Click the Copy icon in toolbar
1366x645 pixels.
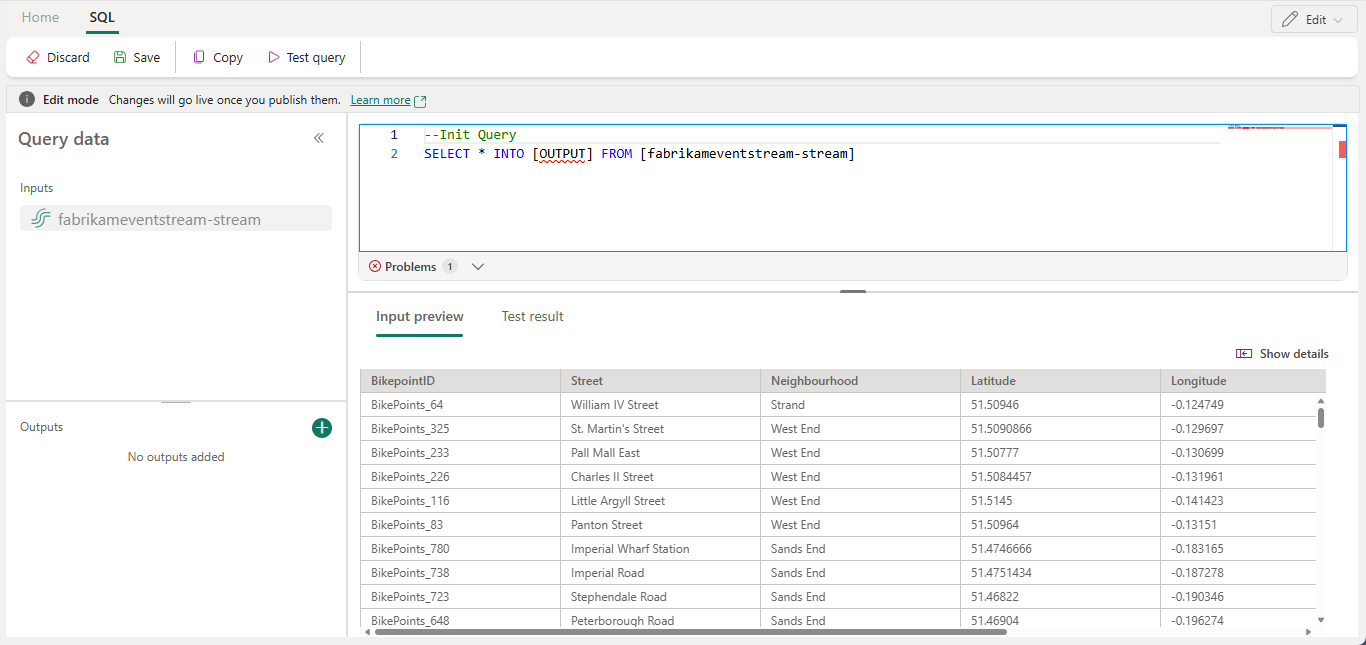click(200, 58)
